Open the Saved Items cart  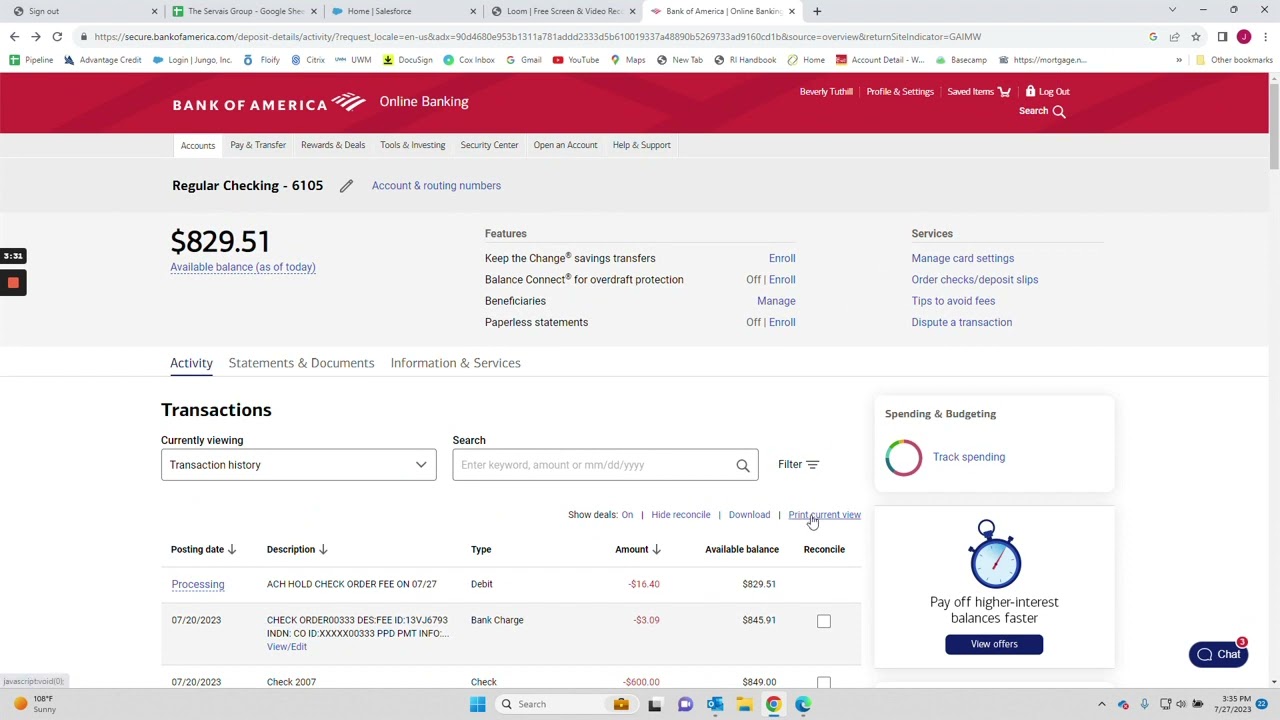(1004, 92)
